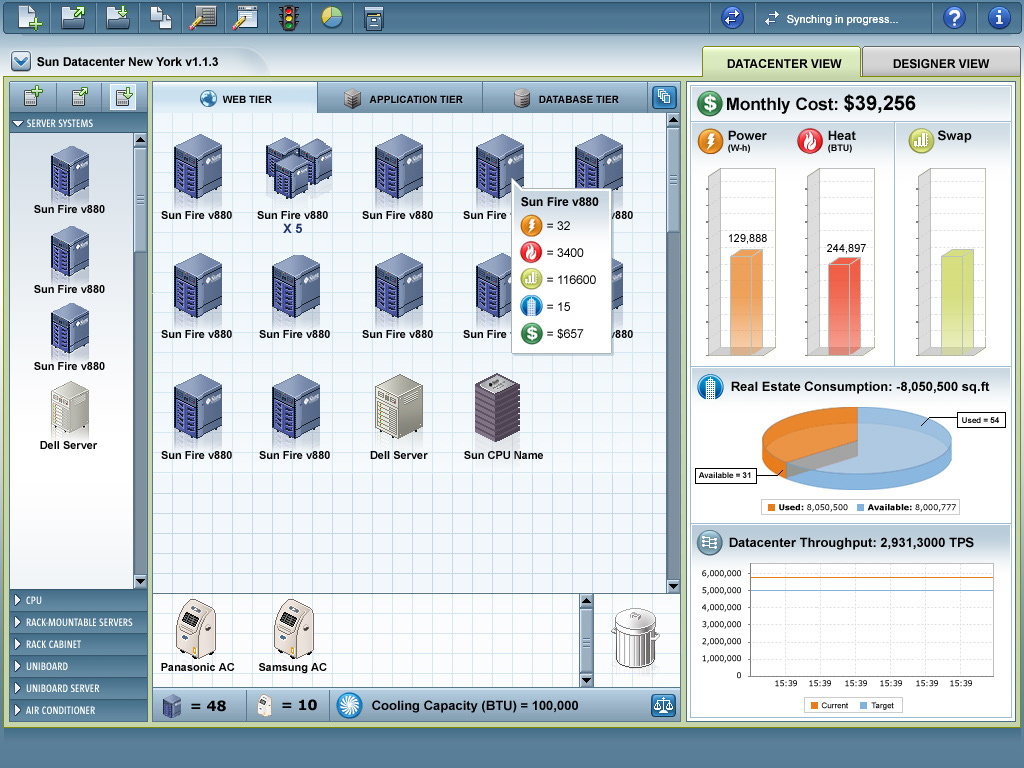Click the "= 3400" heat value in tooltip
Viewport: 1024px width, 768px height.
[x=564, y=253]
